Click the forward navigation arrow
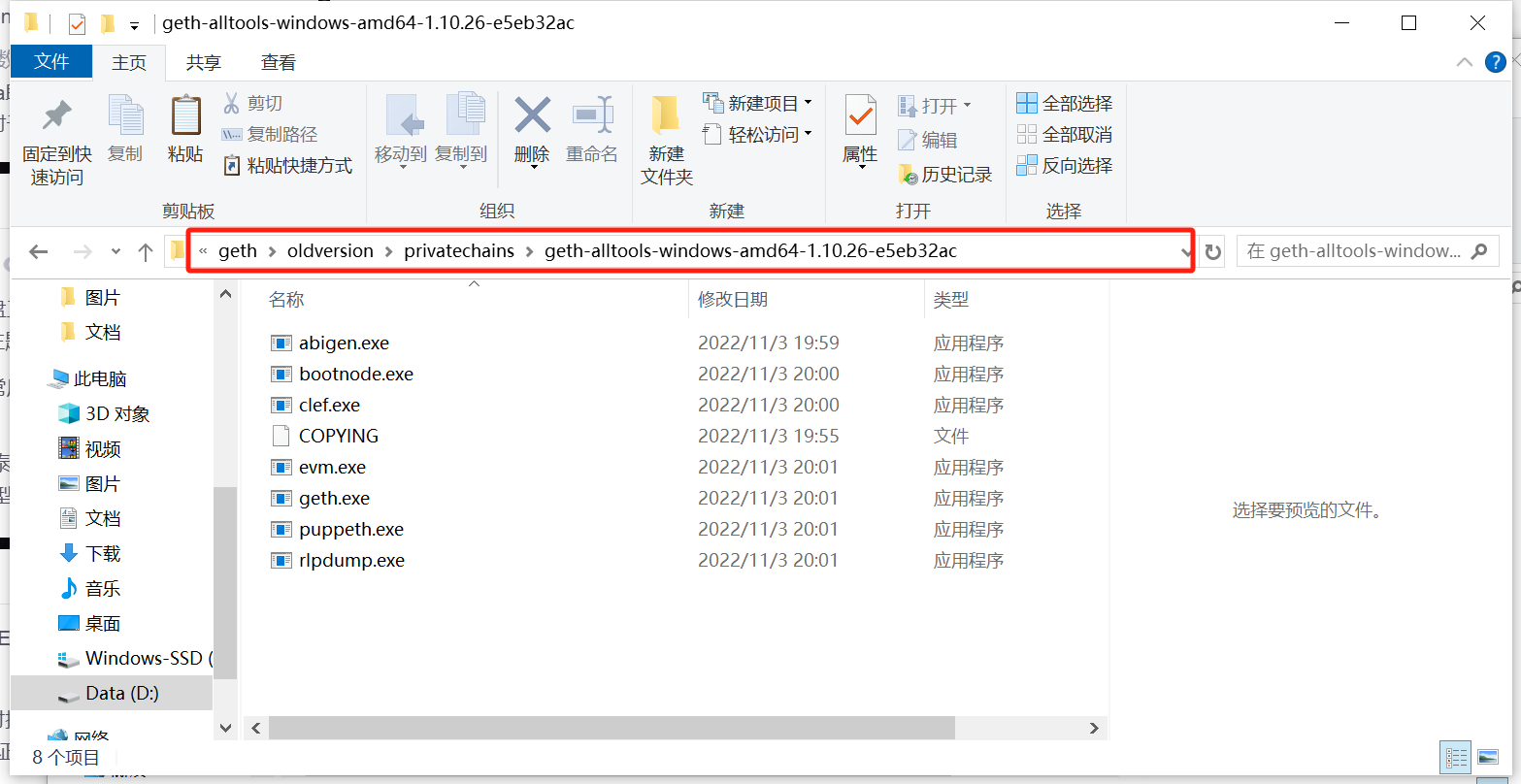The image size is (1521, 784). [83, 251]
